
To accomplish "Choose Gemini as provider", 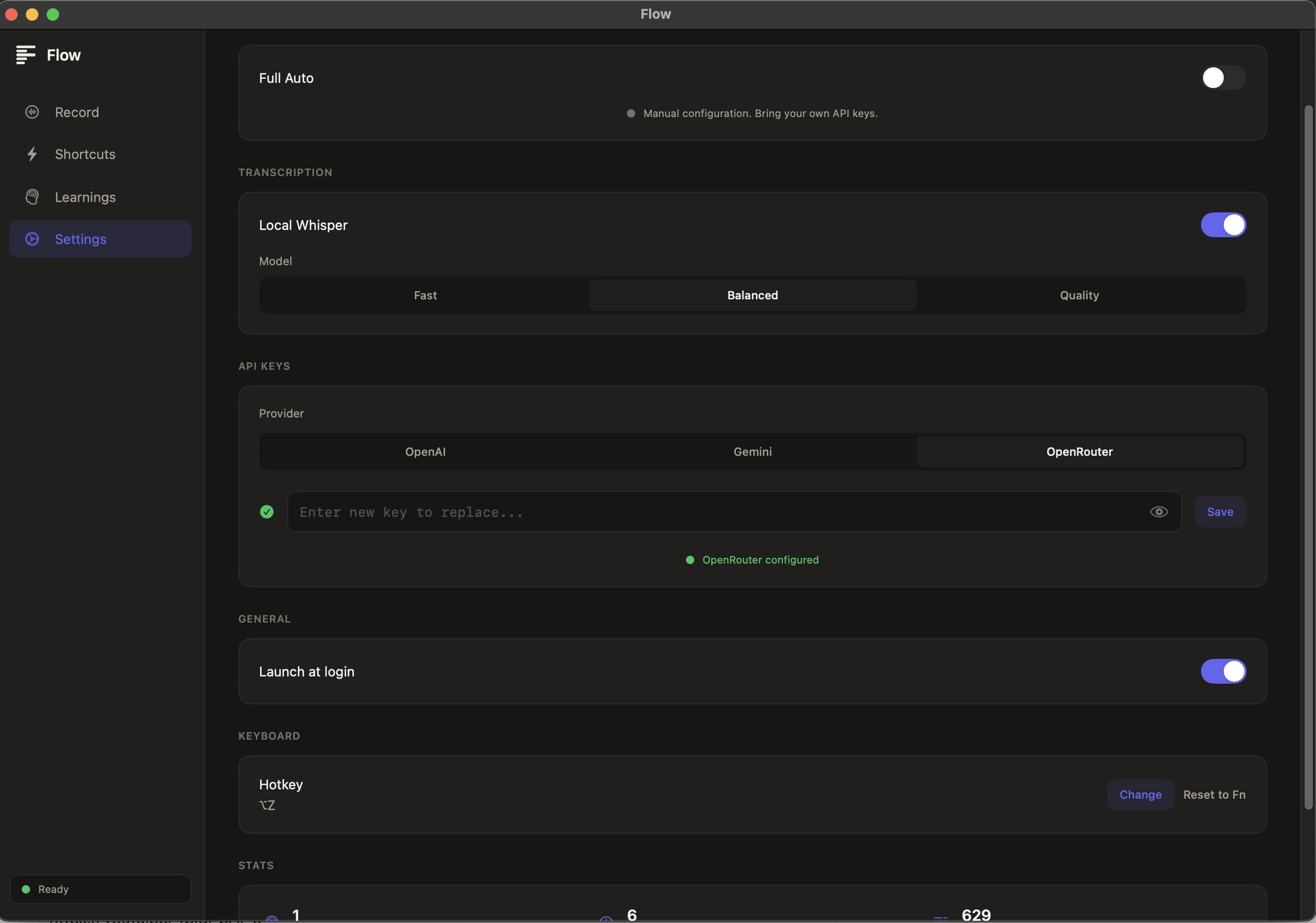I will click(752, 452).
